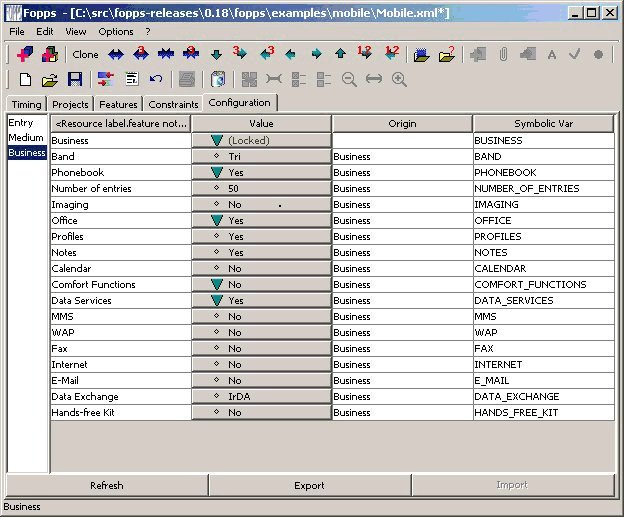Viewport: 624px width, 517px height.
Task: Click the plain teal left arrow icon
Action: [x=291, y=54]
